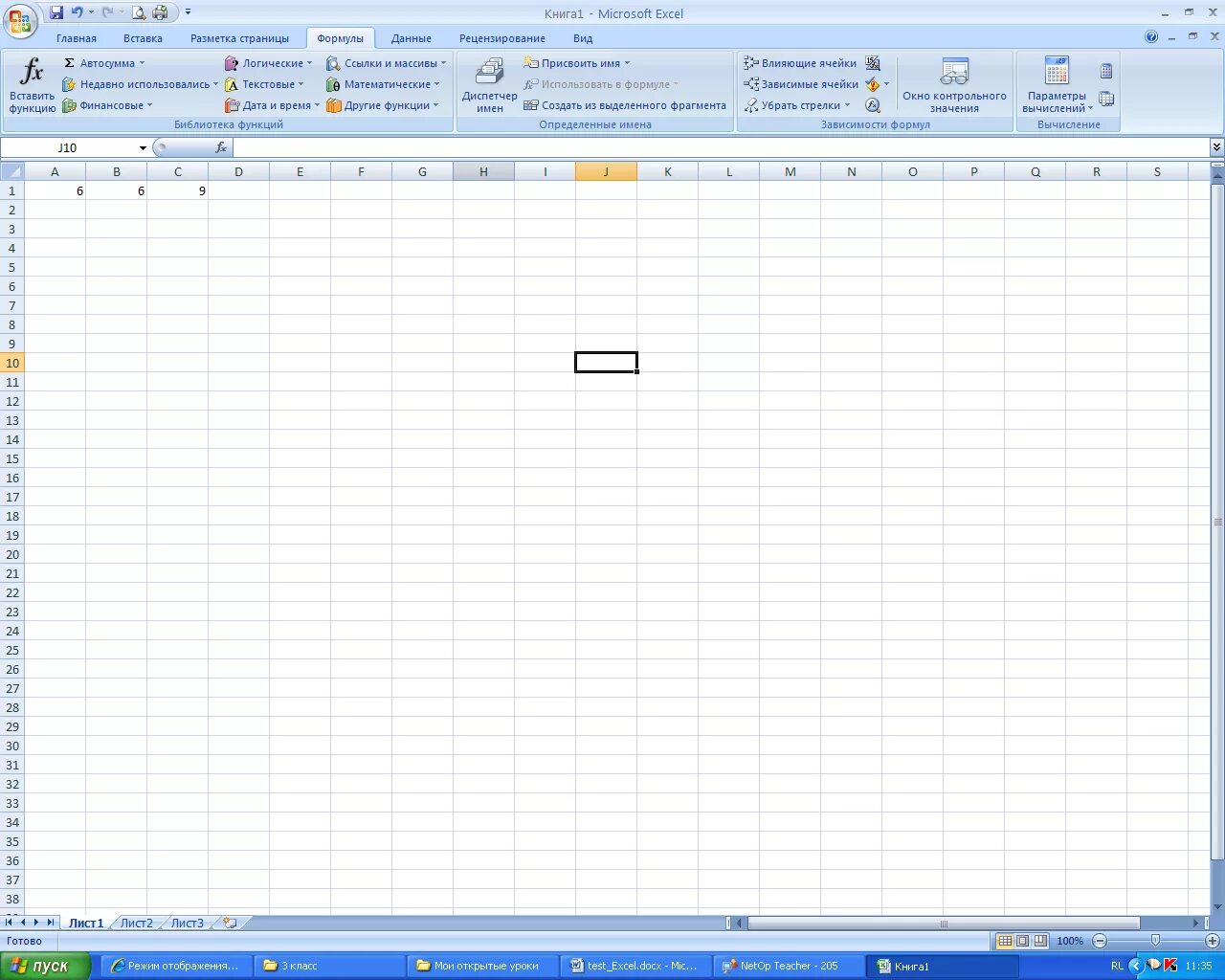Screen dimensions: 1225x980
Task: Click the Name Box showing J10
Action: coord(67,147)
